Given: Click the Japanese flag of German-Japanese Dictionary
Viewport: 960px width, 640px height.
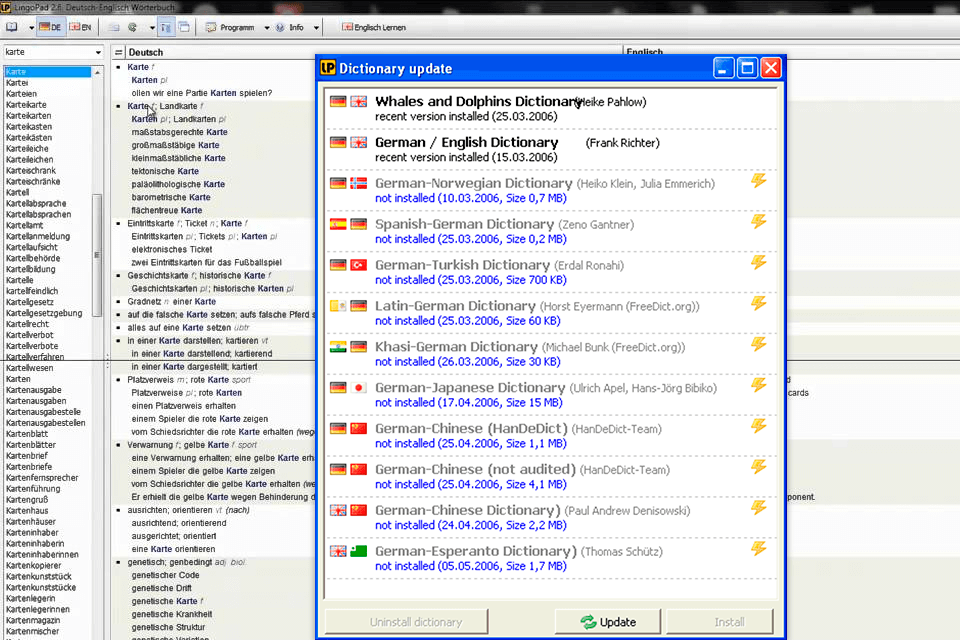Looking at the screenshot, I should (x=359, y=388).
